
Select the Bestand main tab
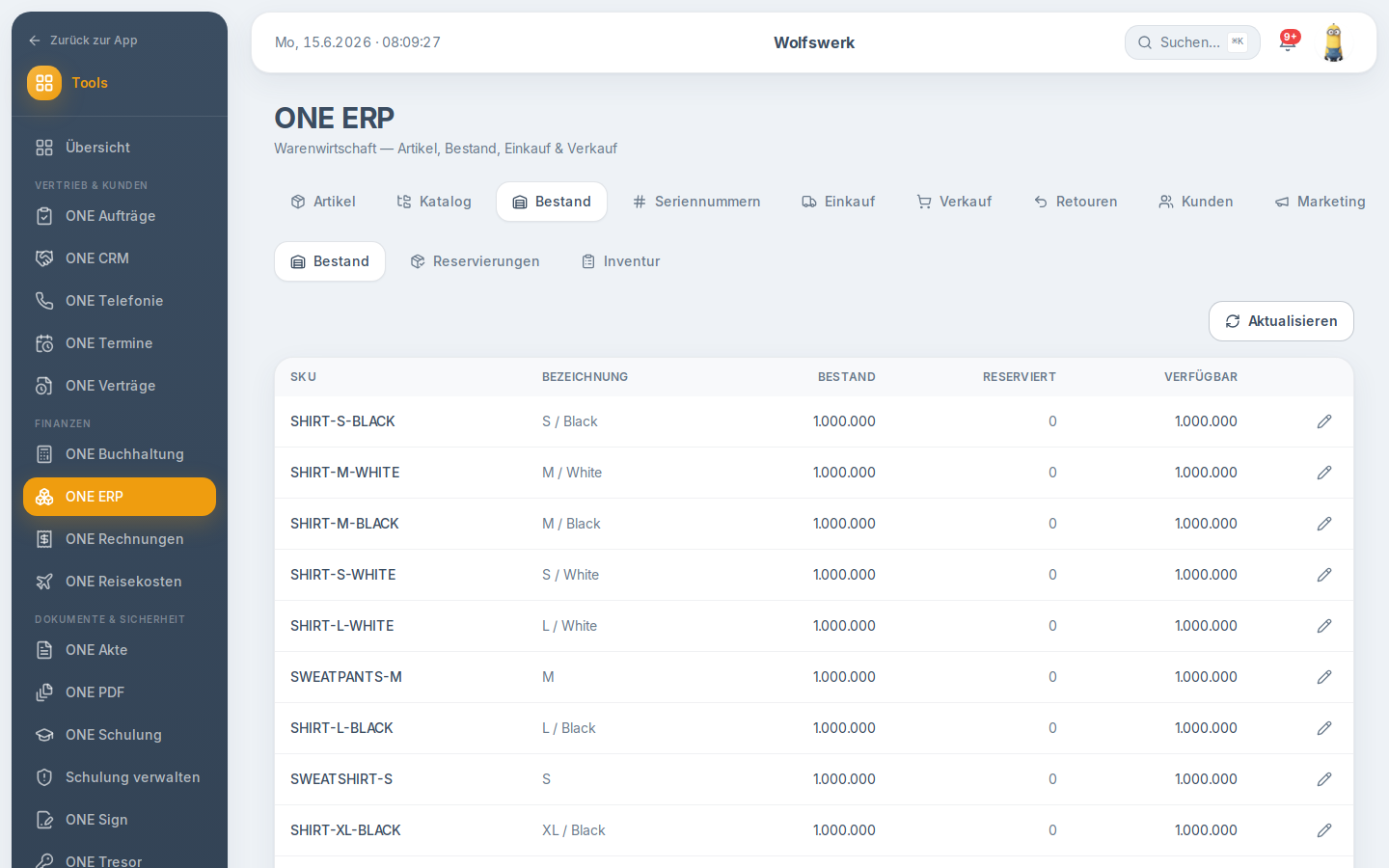tap(552, 202)
